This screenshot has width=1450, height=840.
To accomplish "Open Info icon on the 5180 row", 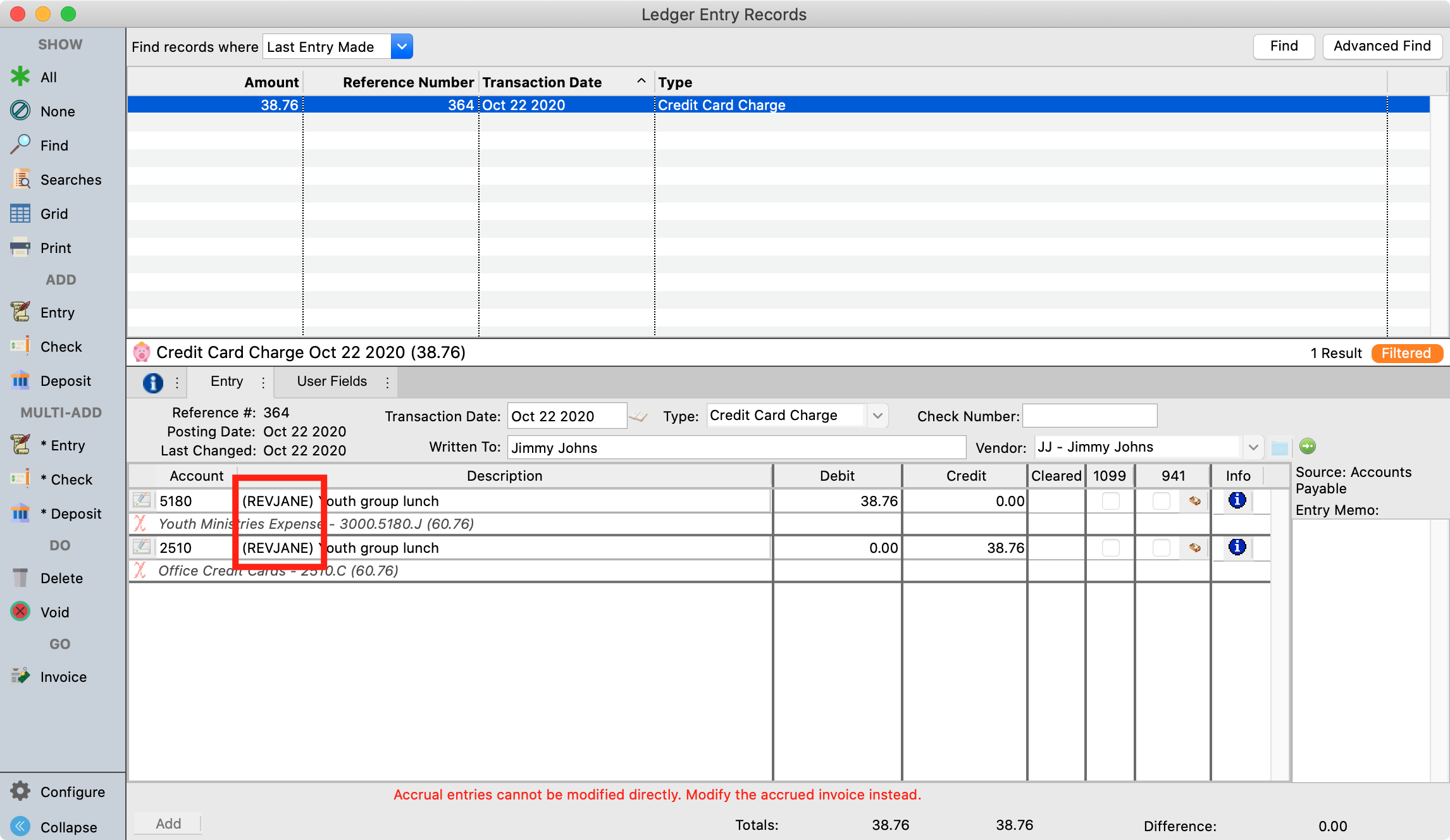I will 1237,500.
